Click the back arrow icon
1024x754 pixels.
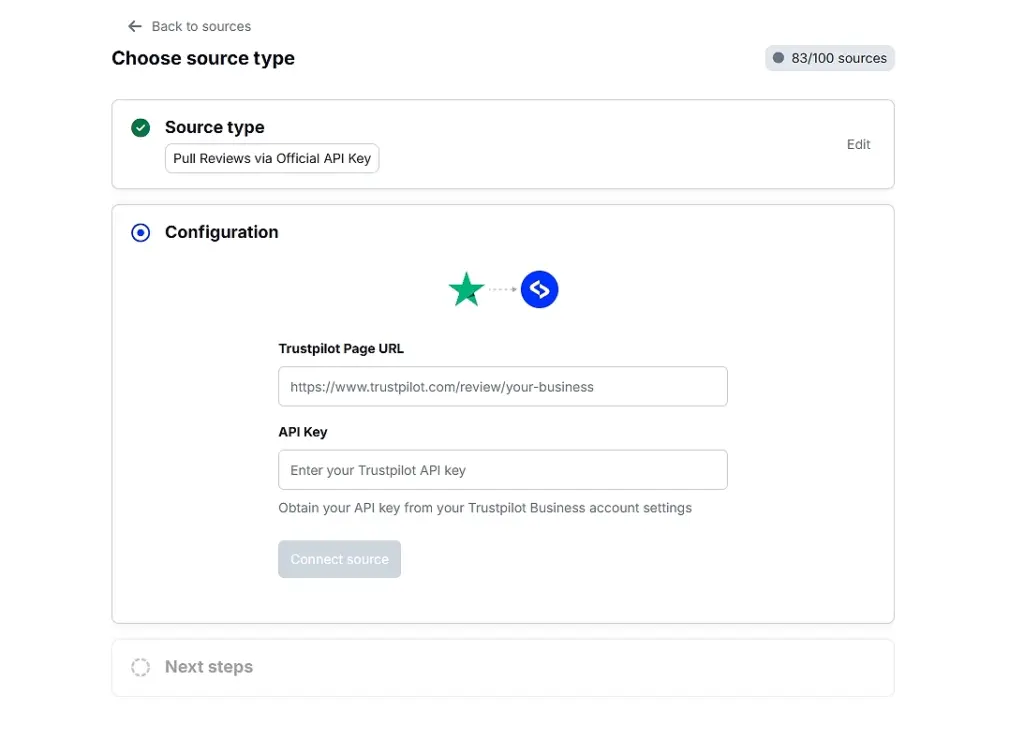pos(134,26)
